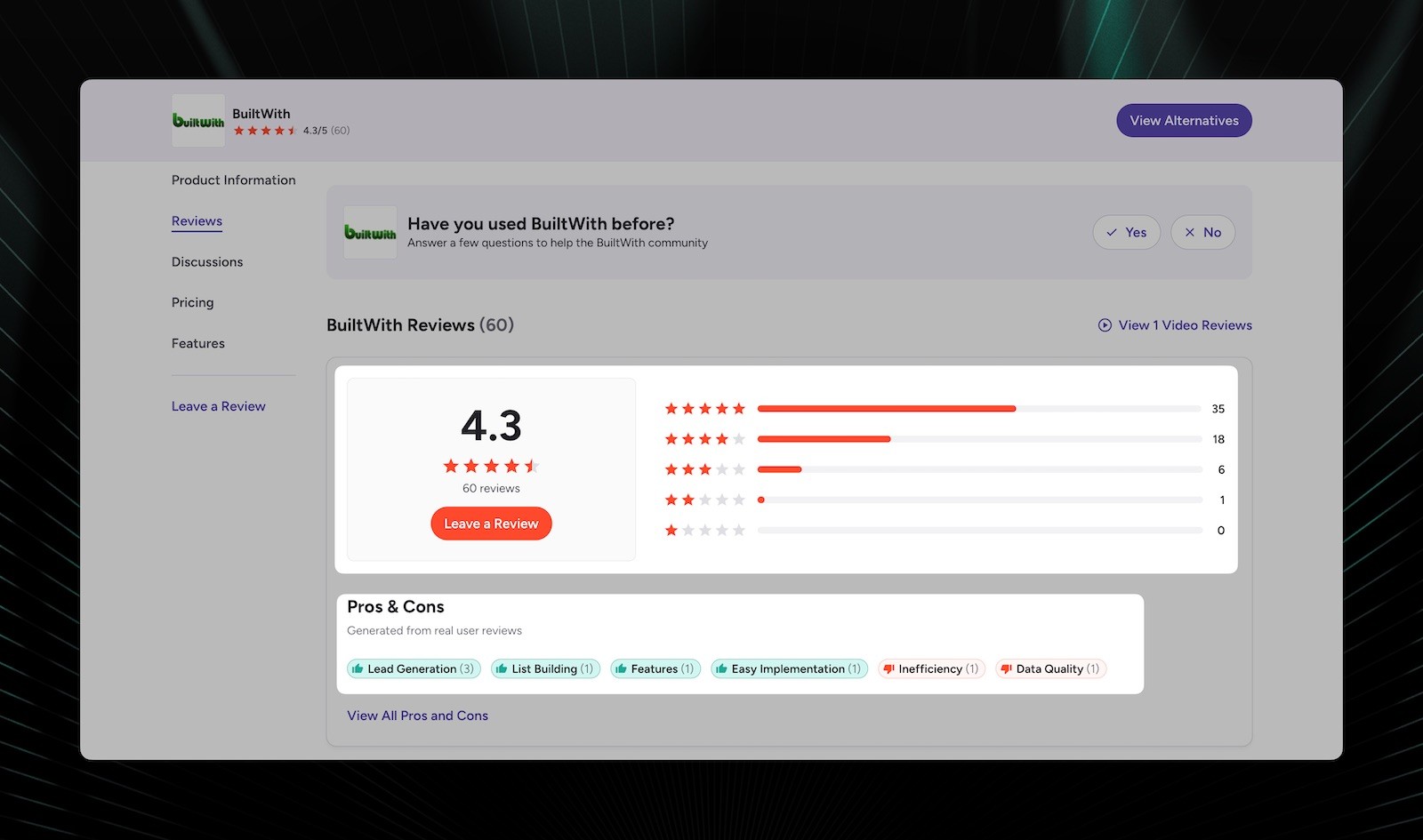Click the 60 reviews count text
The image size is (1423, 840).
491,487
